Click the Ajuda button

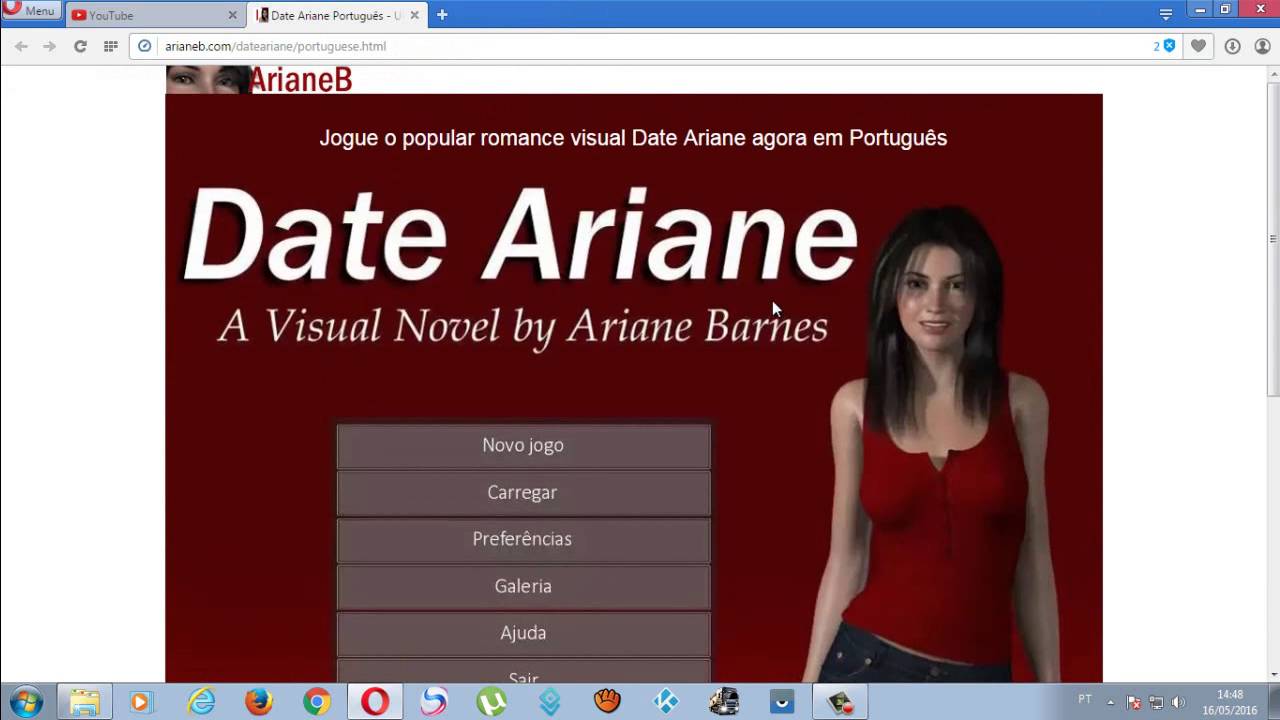coord(523,633)
